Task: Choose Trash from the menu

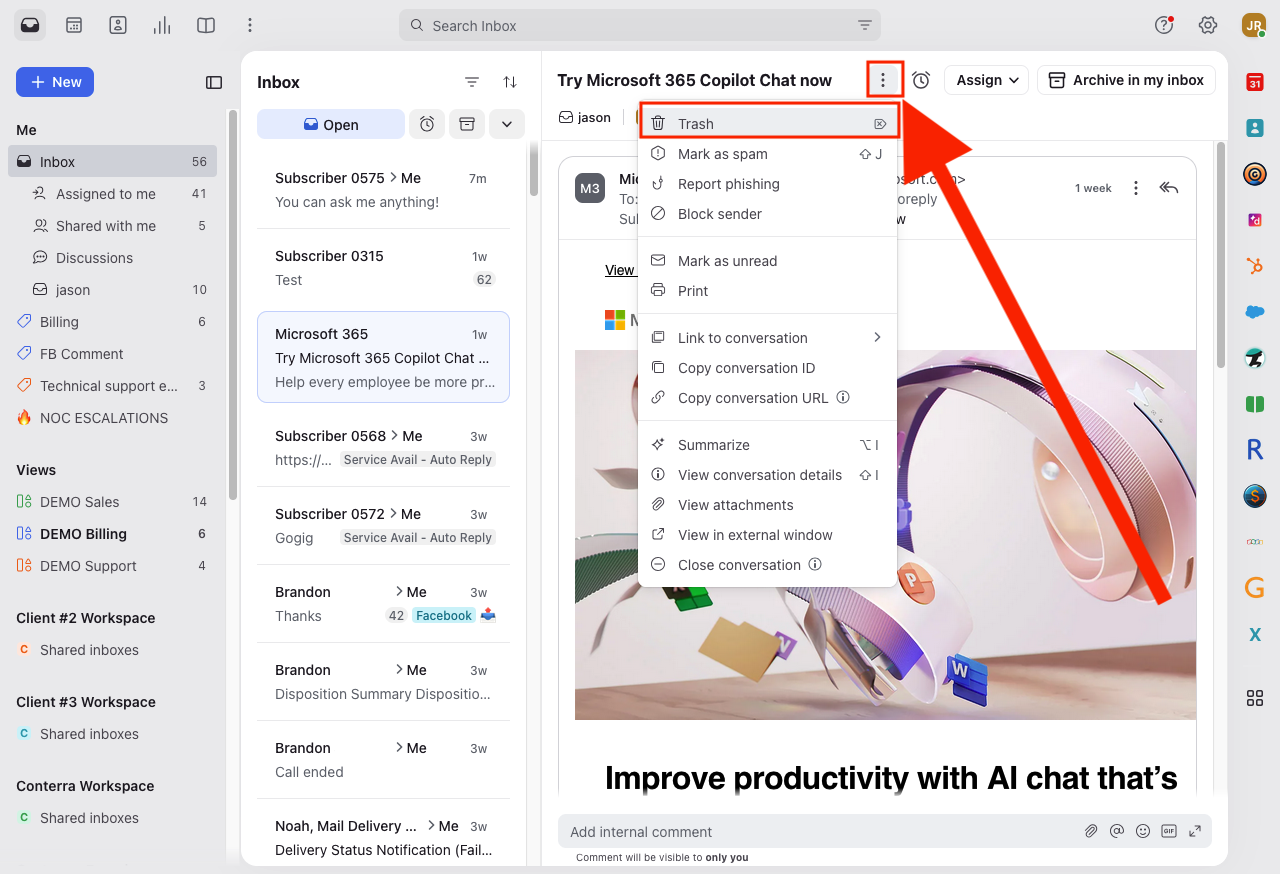Action: [768, 124]
